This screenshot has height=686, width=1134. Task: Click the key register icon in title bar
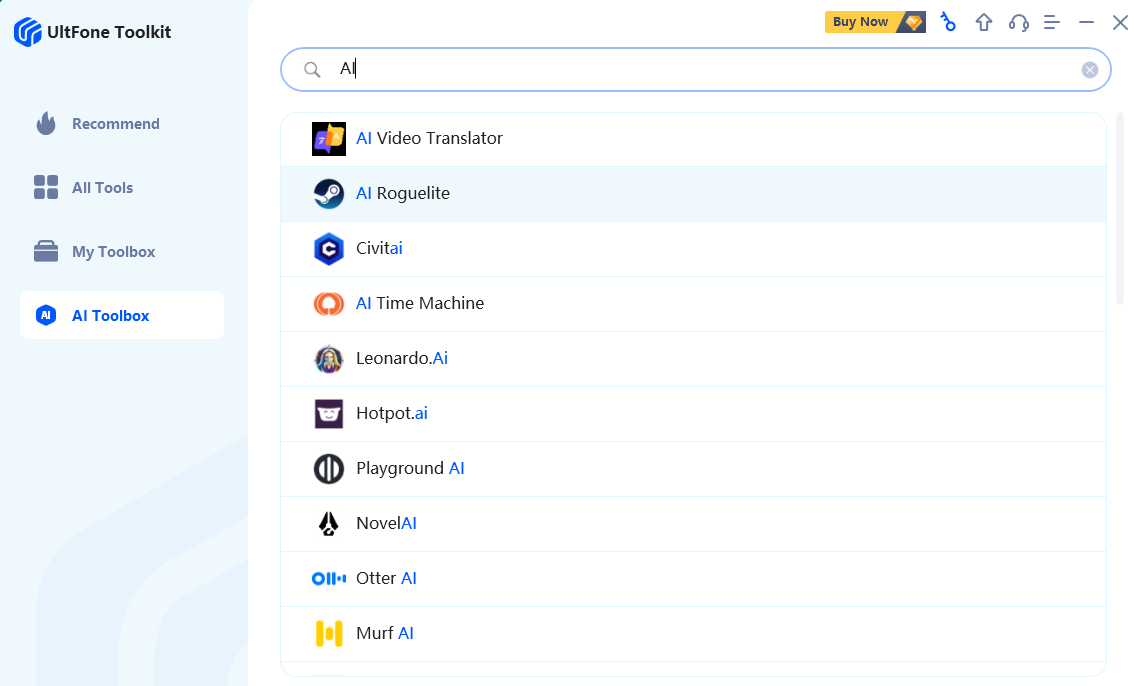pos(948,22)
